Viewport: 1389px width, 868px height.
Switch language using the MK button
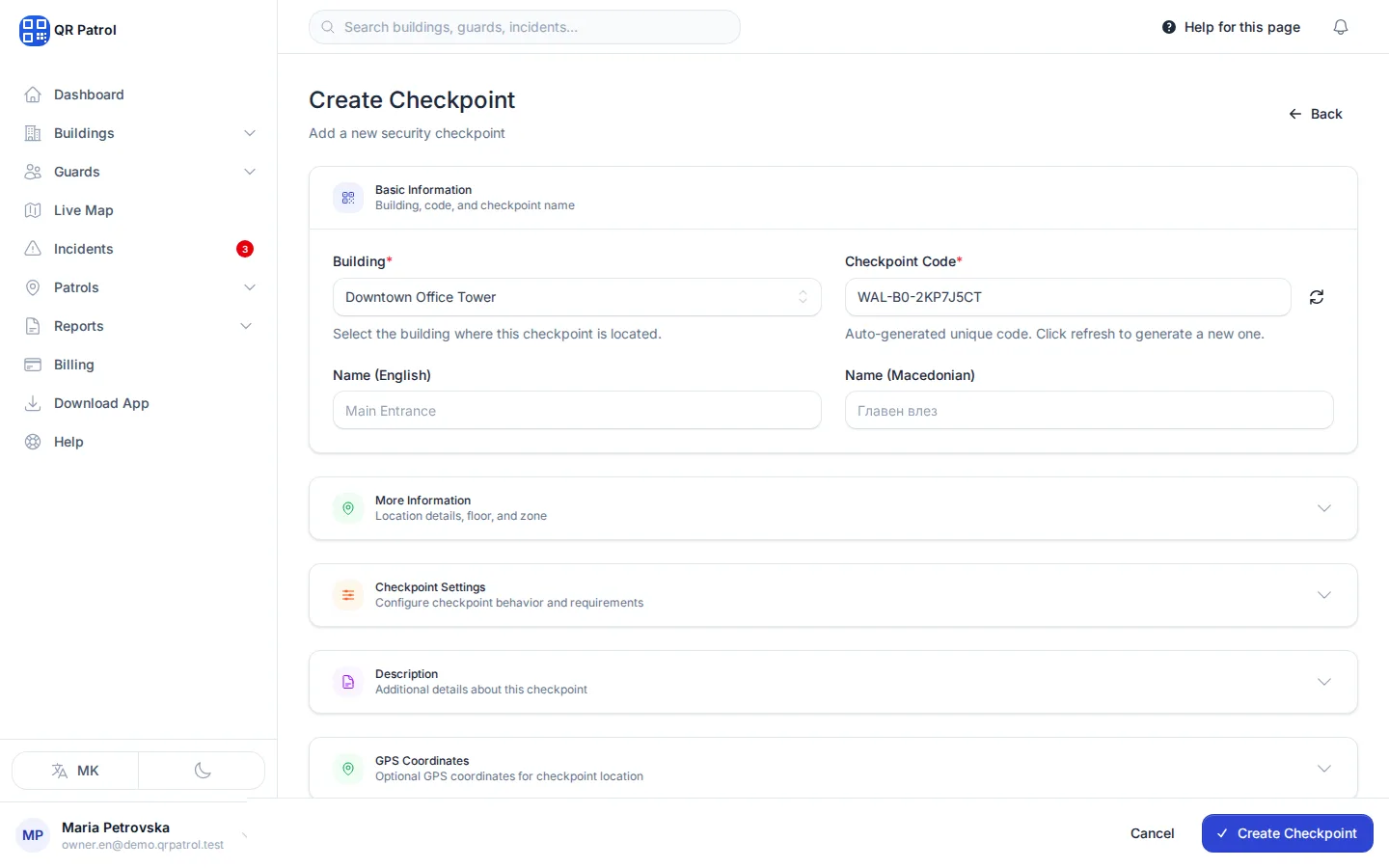75,771
